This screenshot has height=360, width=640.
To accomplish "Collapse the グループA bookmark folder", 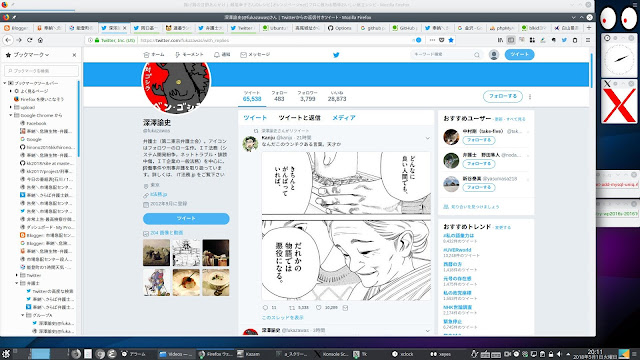I will [x=23, y=316].
